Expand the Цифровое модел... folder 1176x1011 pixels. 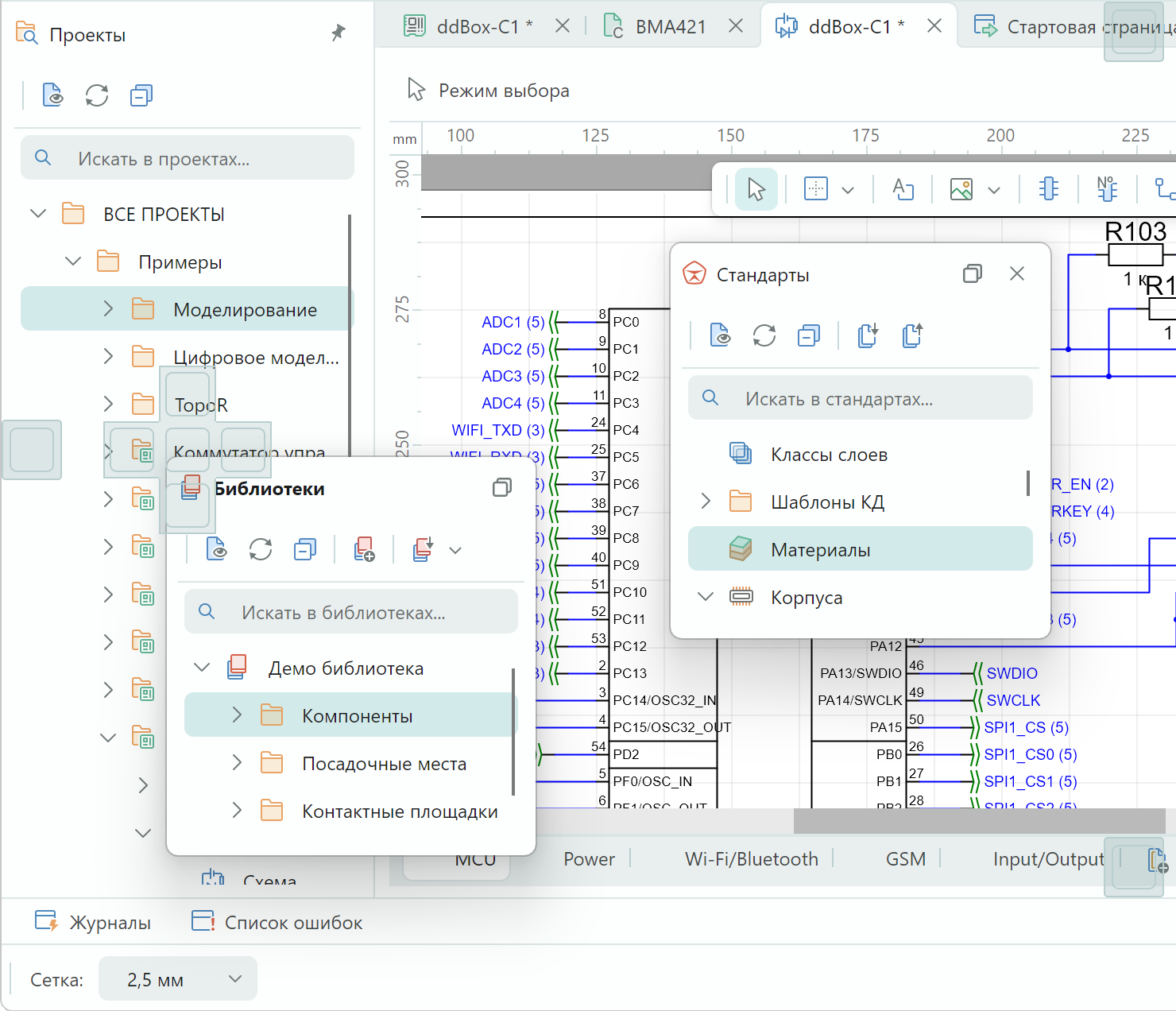point(108,356)
